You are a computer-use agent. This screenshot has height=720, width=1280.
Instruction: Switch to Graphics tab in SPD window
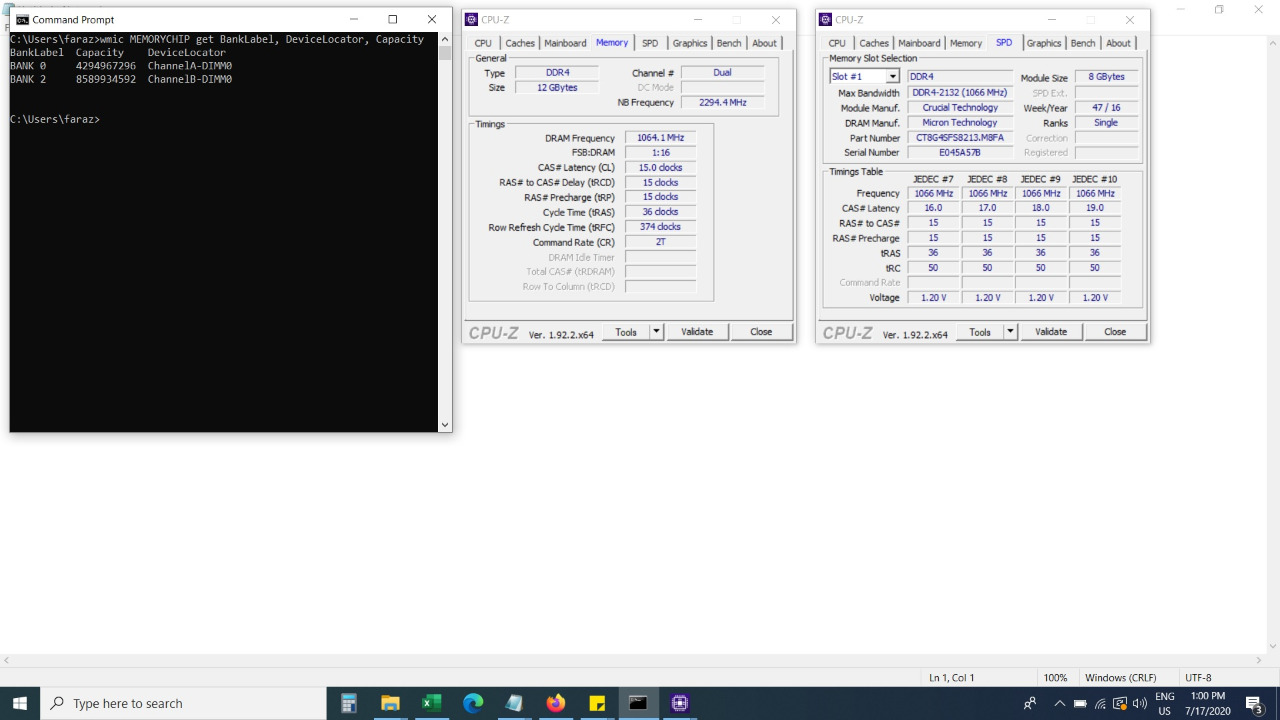tap(1043, 43)
